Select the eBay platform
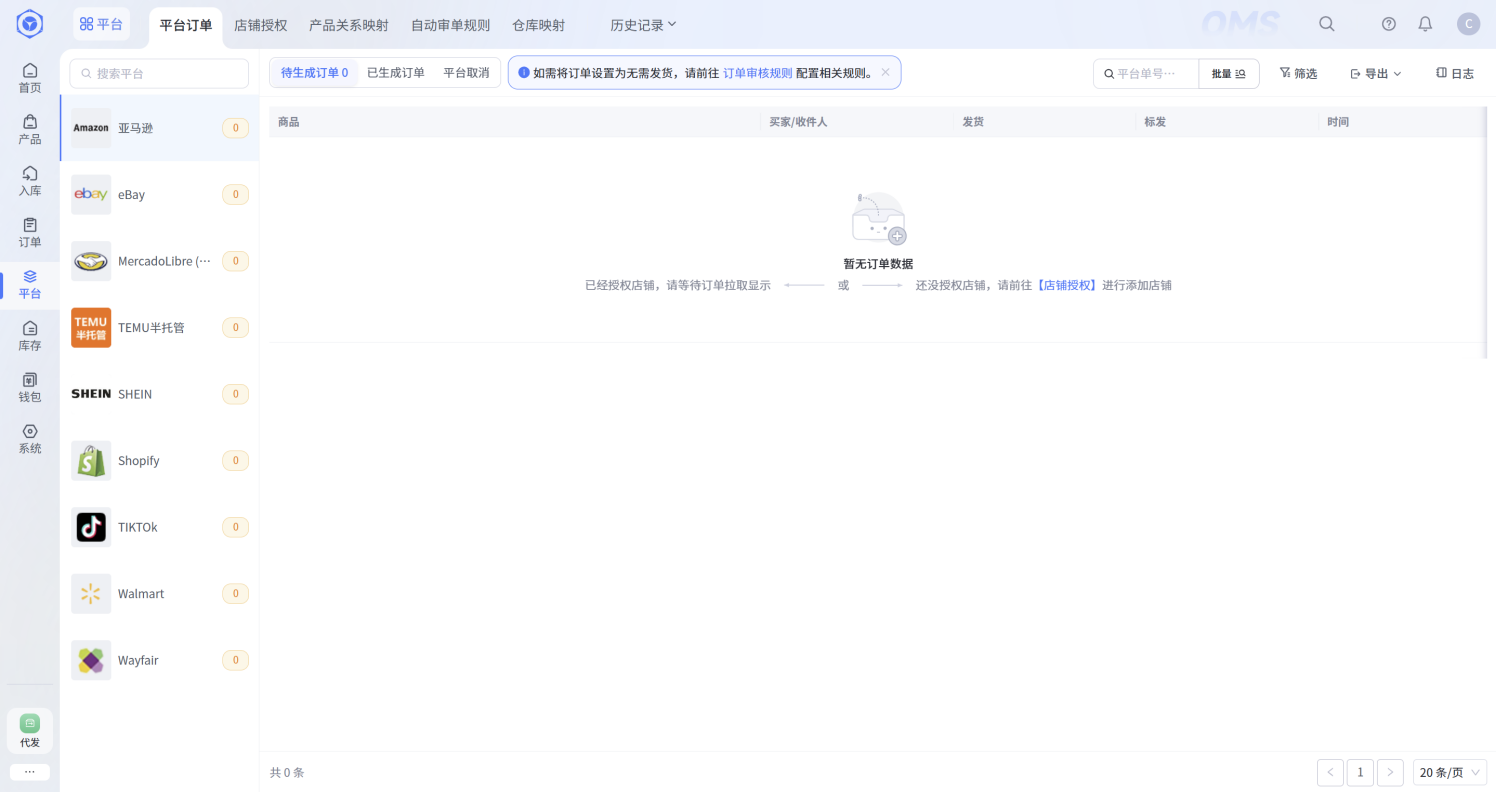1496x792 pixels. 160,194
